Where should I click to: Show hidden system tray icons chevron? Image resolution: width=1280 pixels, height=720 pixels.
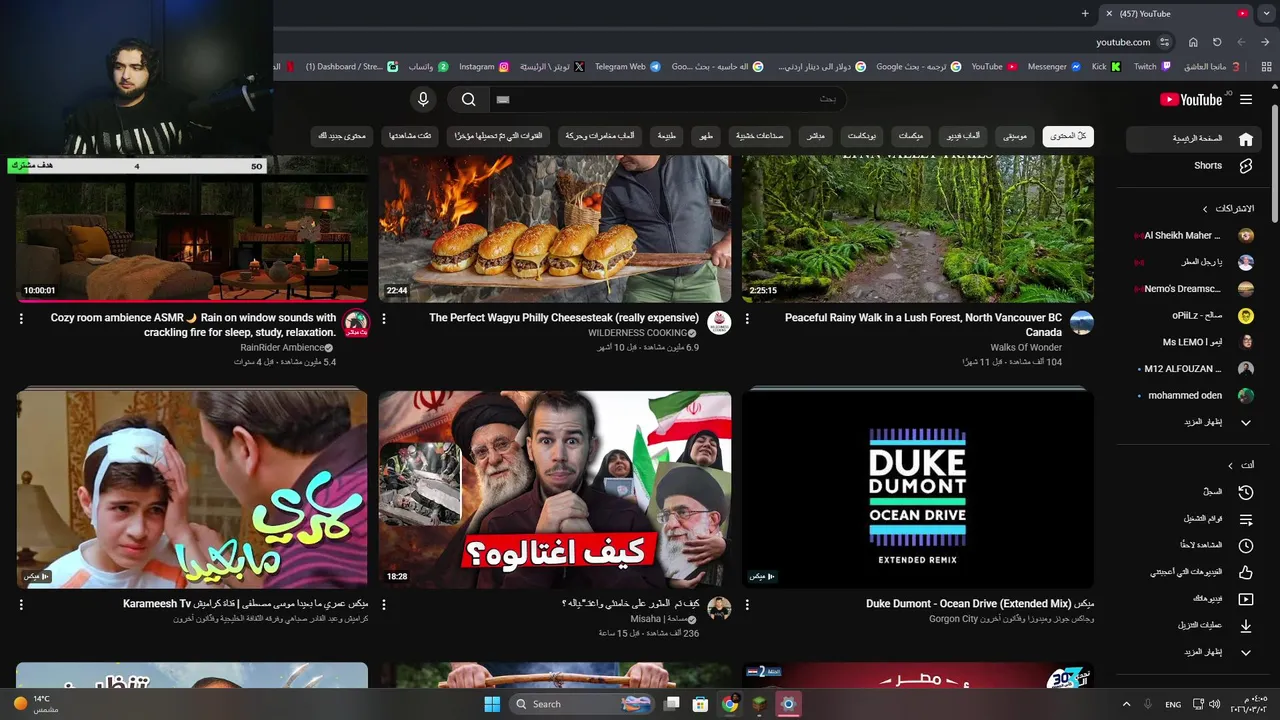[x=1126, y=704]
